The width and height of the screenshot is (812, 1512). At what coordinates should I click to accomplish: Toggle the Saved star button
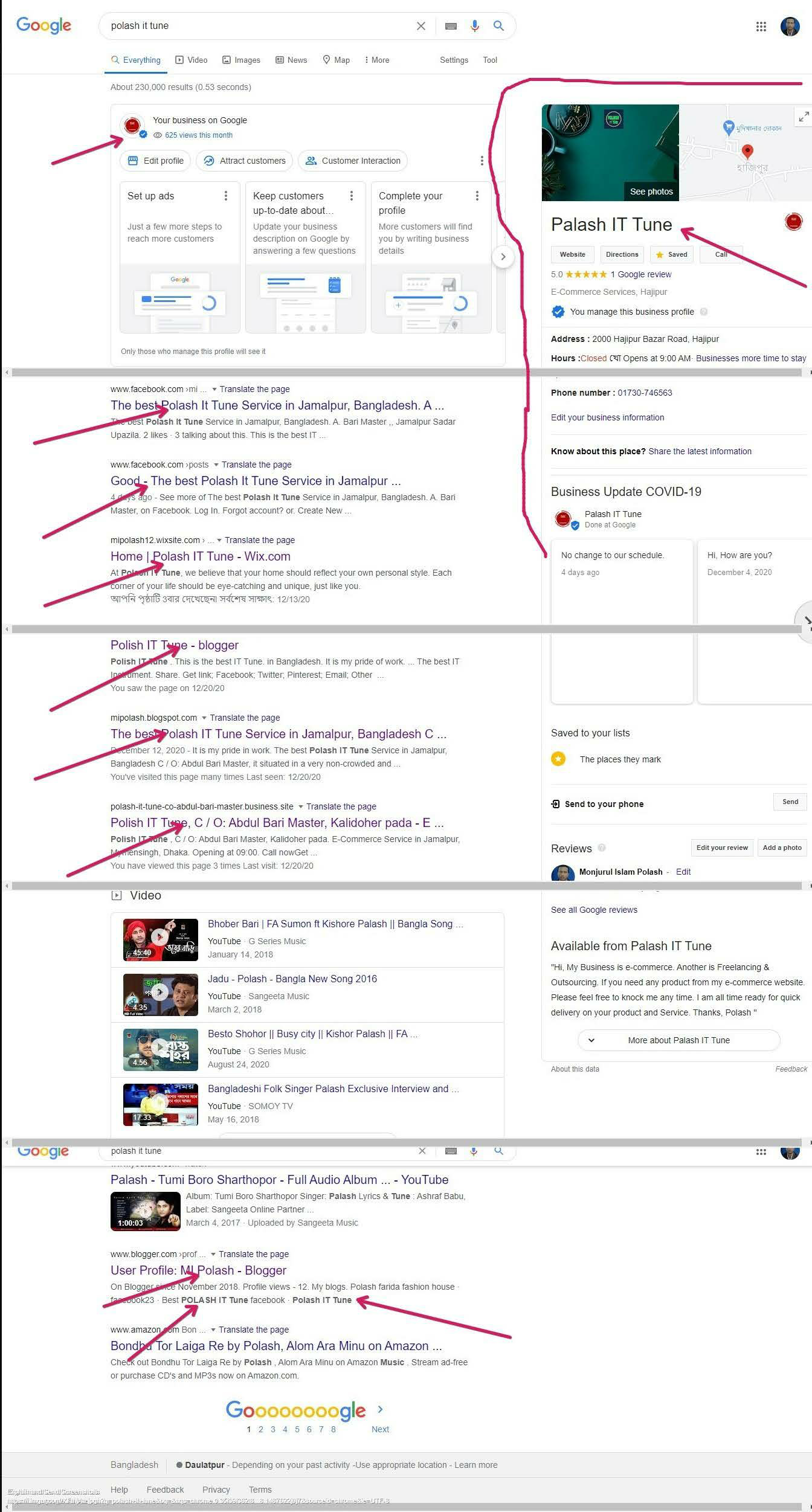click(x=672, y=254)
